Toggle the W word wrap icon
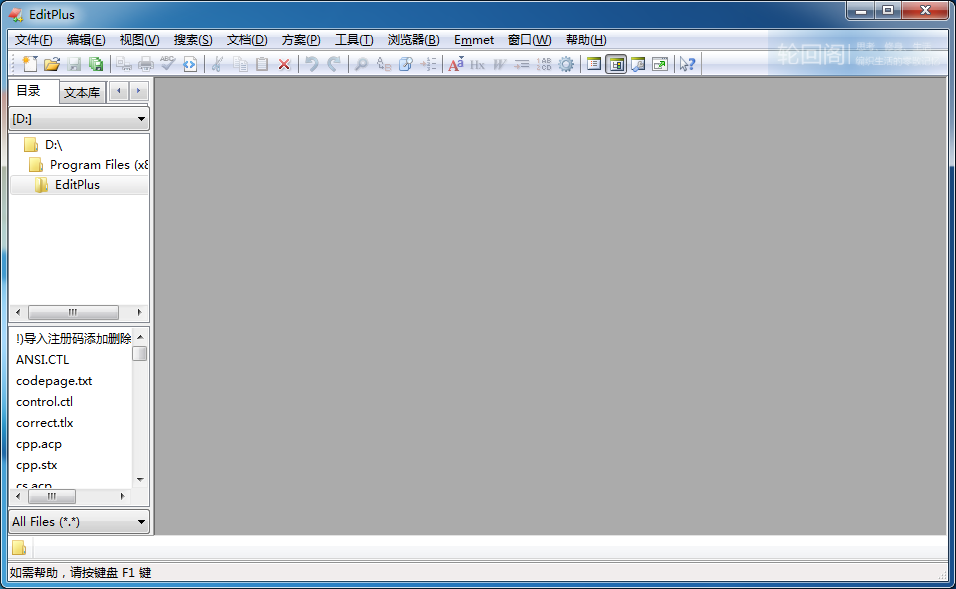Viewport: 956px width, 589px height. [x=499, y=64]
